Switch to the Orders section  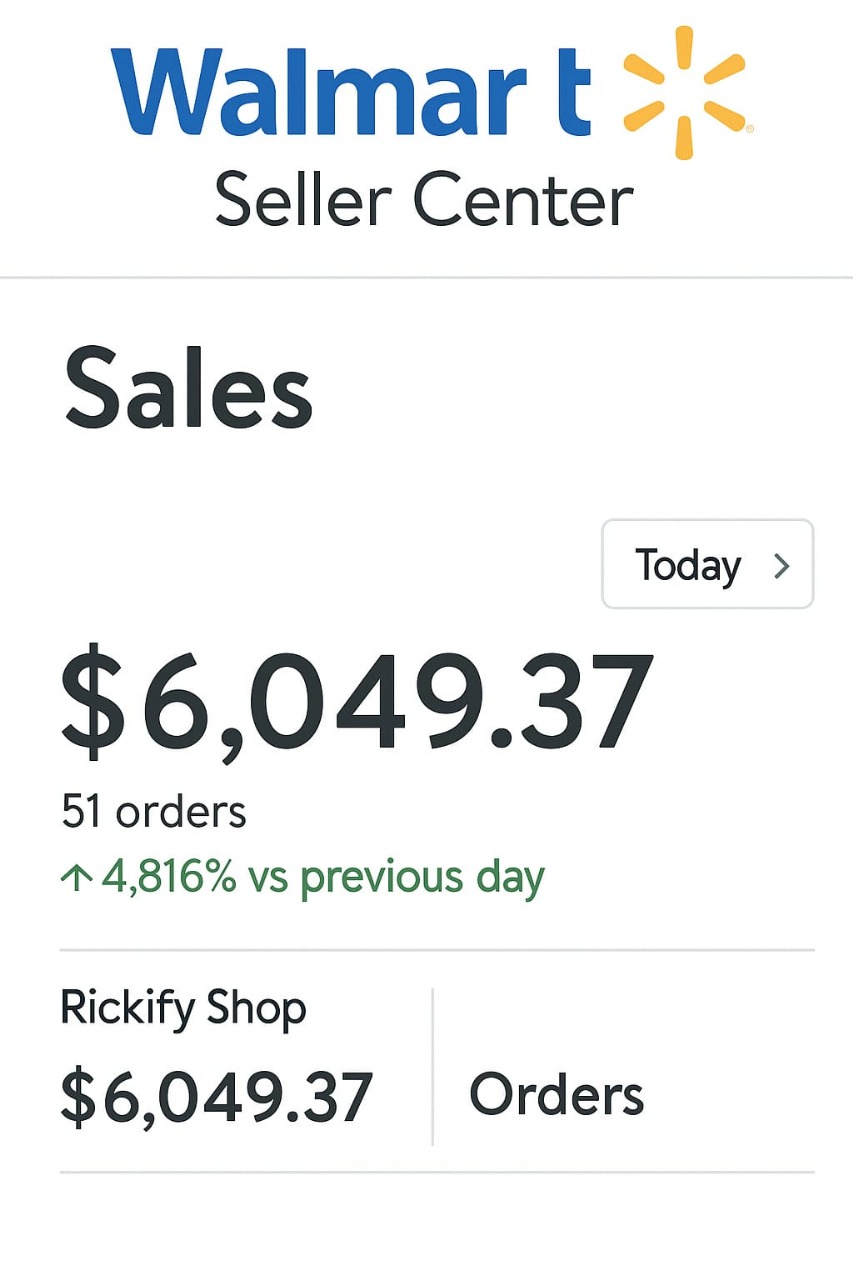[x=557, y=1093]
